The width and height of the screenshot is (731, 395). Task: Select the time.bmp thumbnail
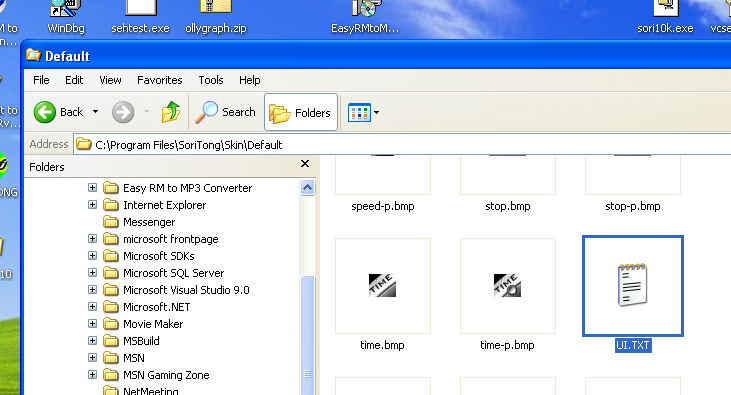383,286
